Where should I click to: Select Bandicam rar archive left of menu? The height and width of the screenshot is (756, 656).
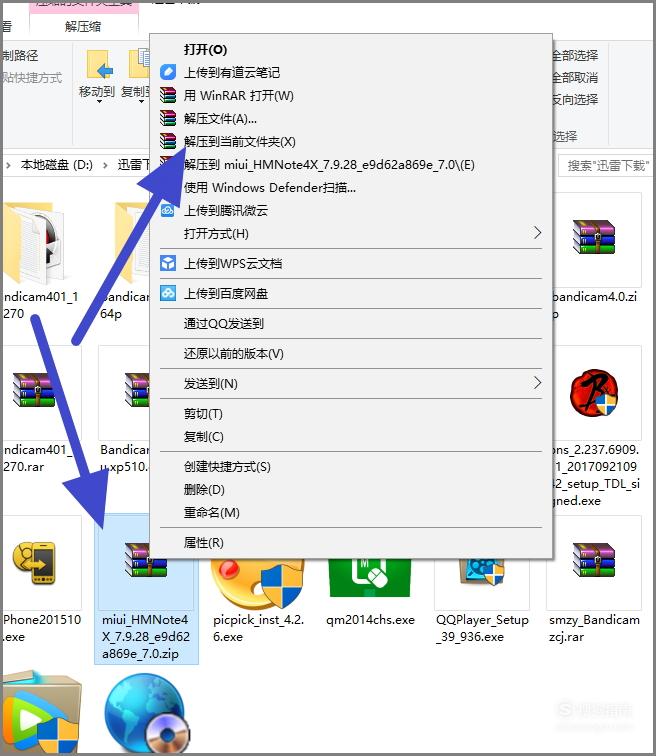click(137, 390)
